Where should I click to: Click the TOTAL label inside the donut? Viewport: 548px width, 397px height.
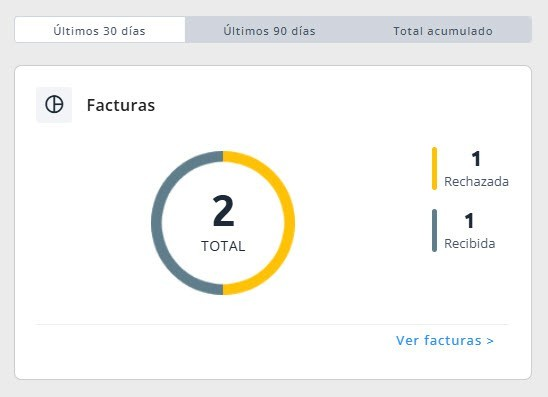pyautogui.click(x=223, y=246)
